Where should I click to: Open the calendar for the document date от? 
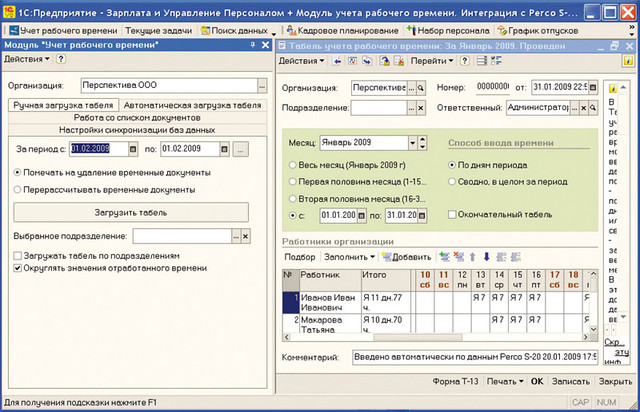click(x=593, y=87)
